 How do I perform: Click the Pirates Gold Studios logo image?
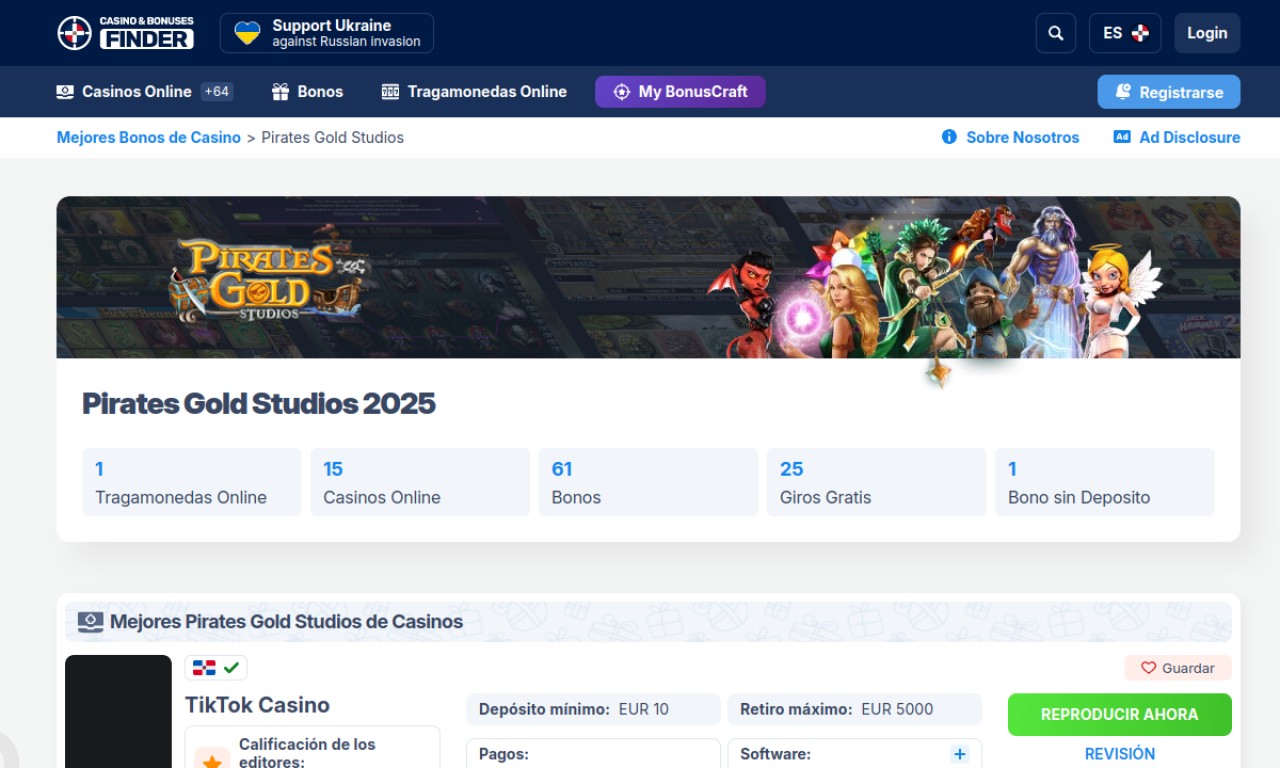click(x=268, y=279)
